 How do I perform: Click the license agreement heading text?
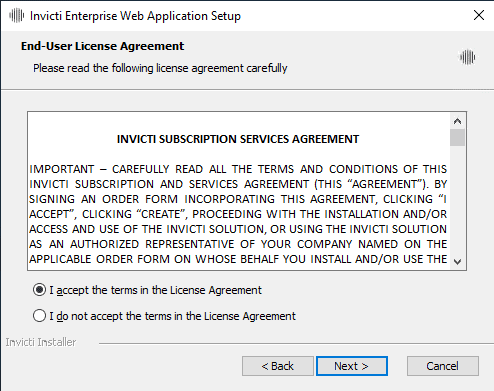point(238,139)
